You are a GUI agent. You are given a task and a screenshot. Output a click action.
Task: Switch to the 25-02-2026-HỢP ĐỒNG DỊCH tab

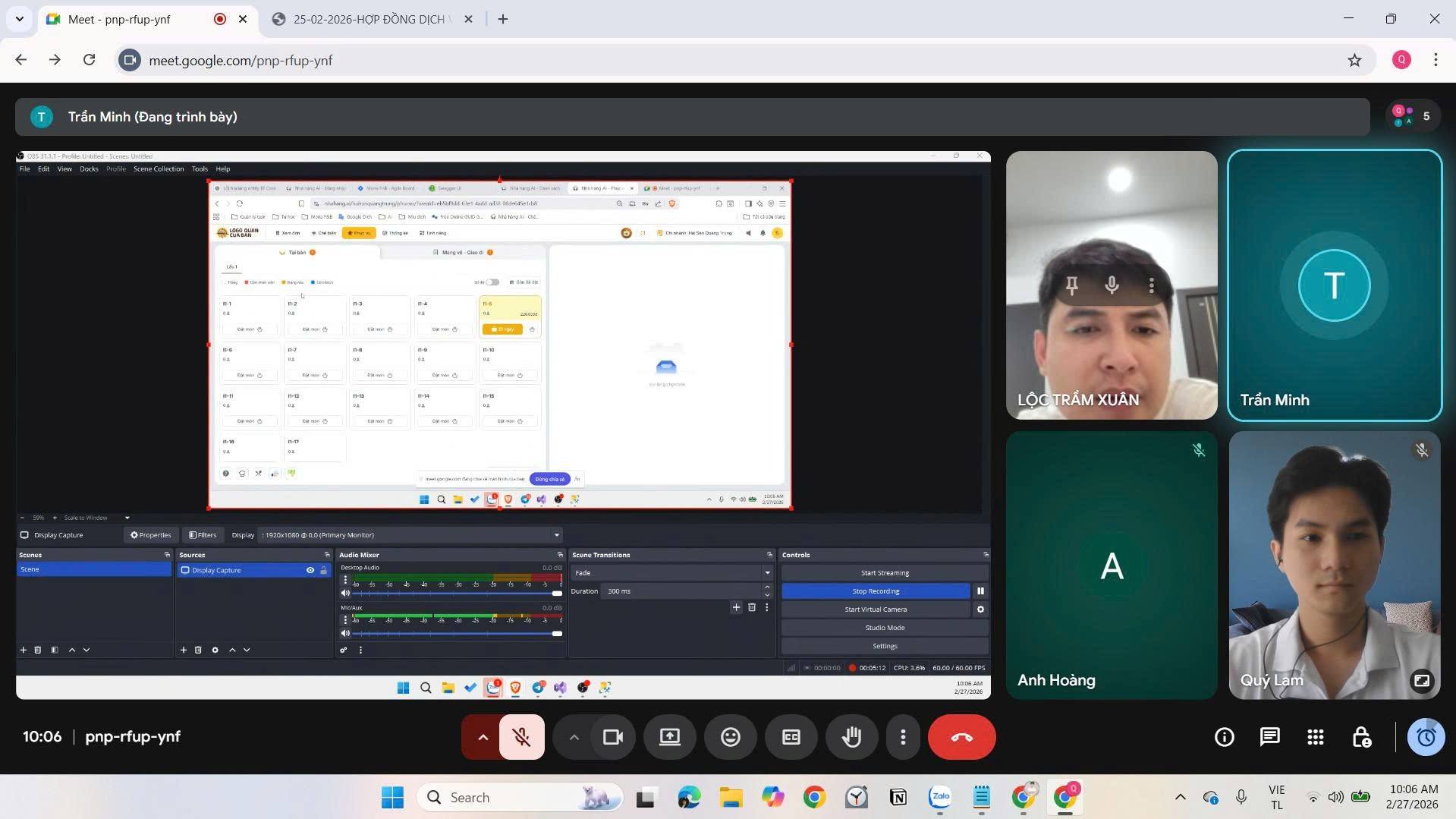click(368, 19)
